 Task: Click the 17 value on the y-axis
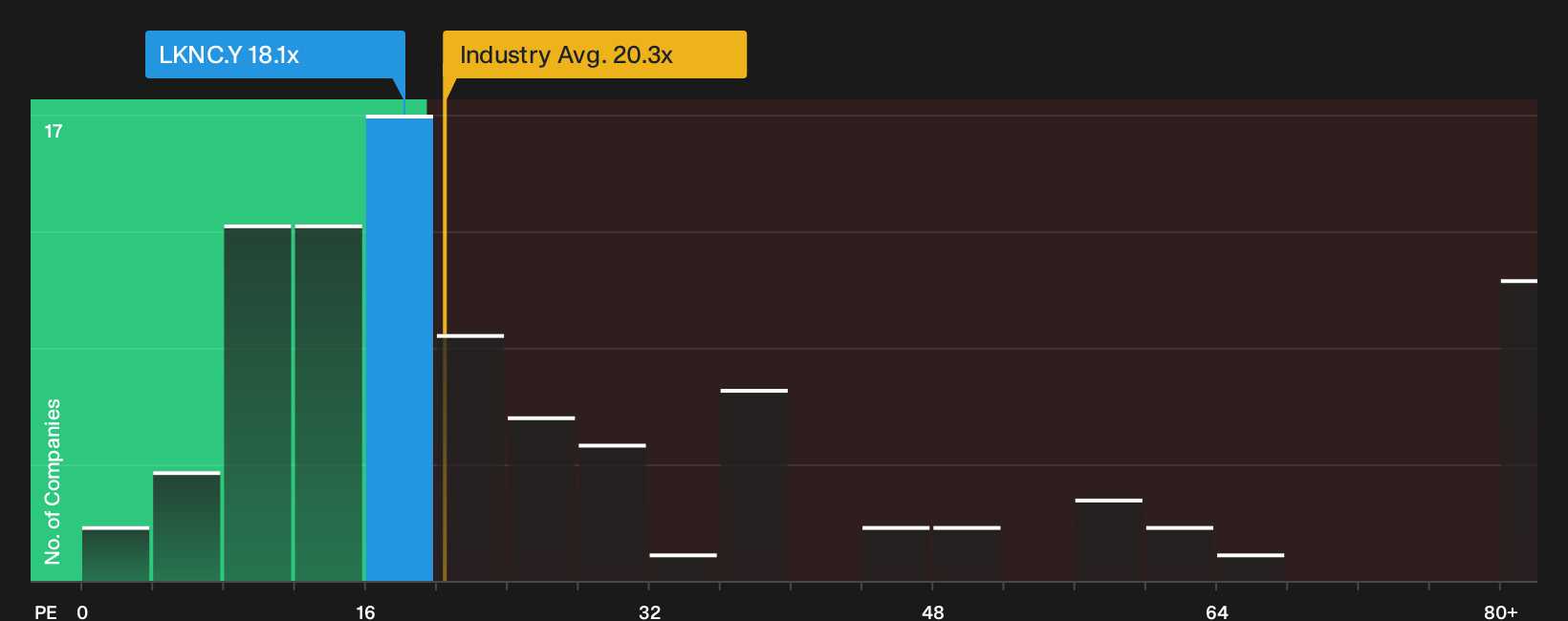click(54, 132)
